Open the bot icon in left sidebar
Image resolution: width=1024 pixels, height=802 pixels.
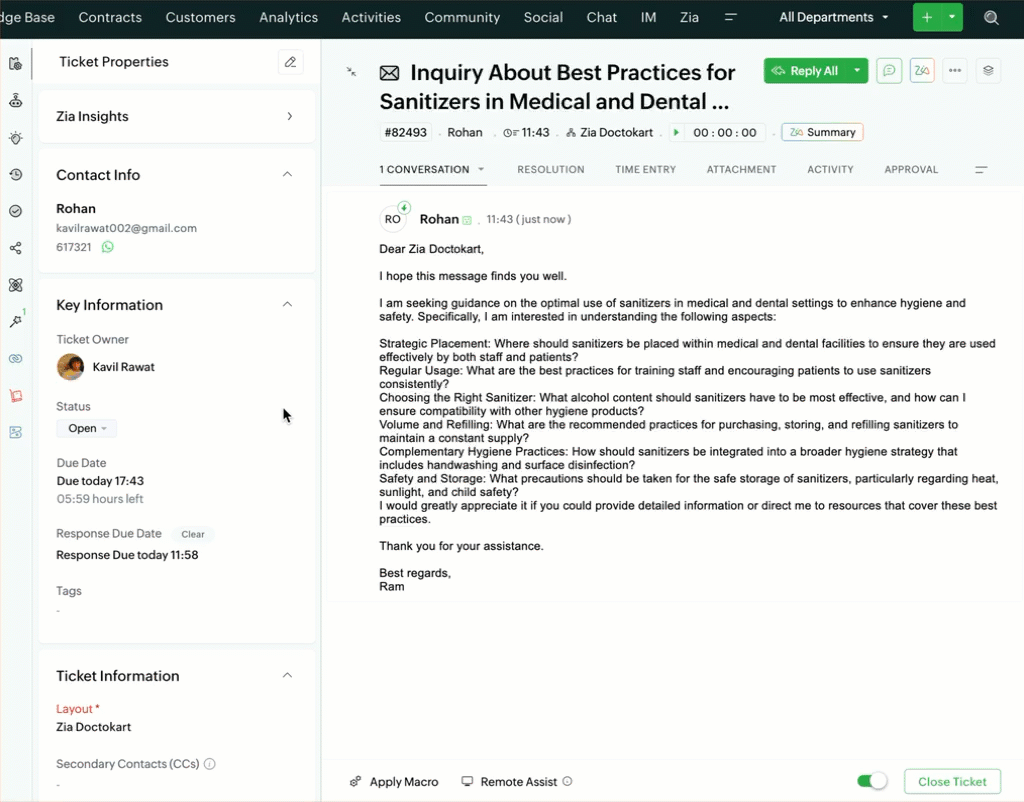tap(15, 101)
